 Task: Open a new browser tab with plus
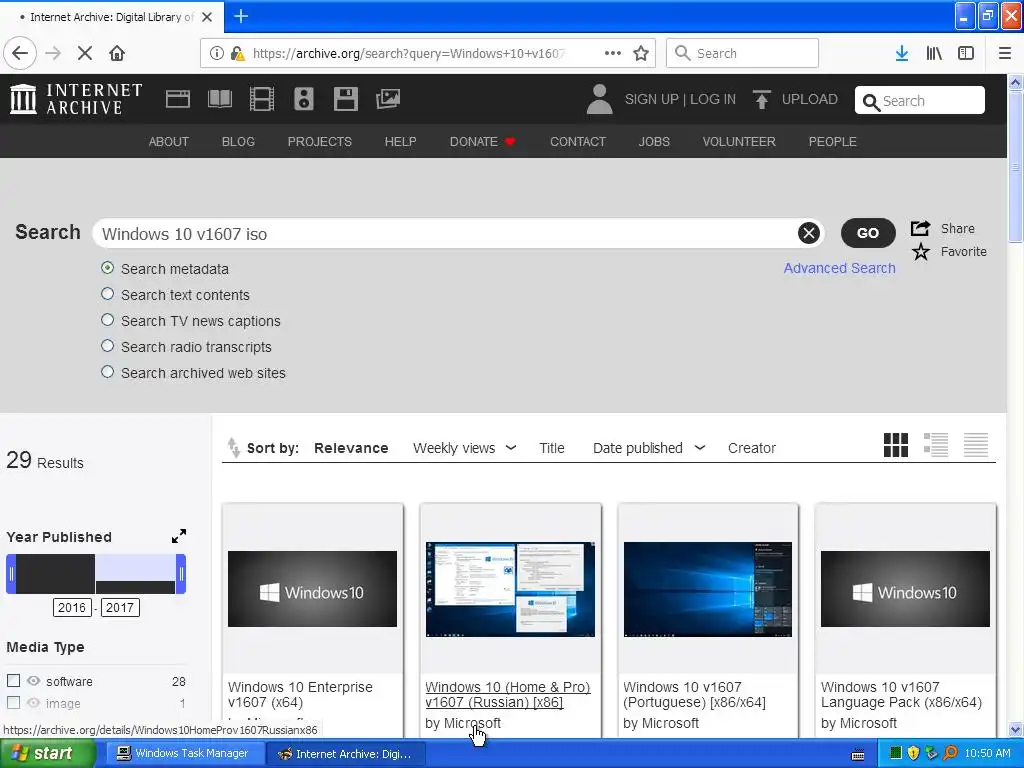(x=241, y=16)
